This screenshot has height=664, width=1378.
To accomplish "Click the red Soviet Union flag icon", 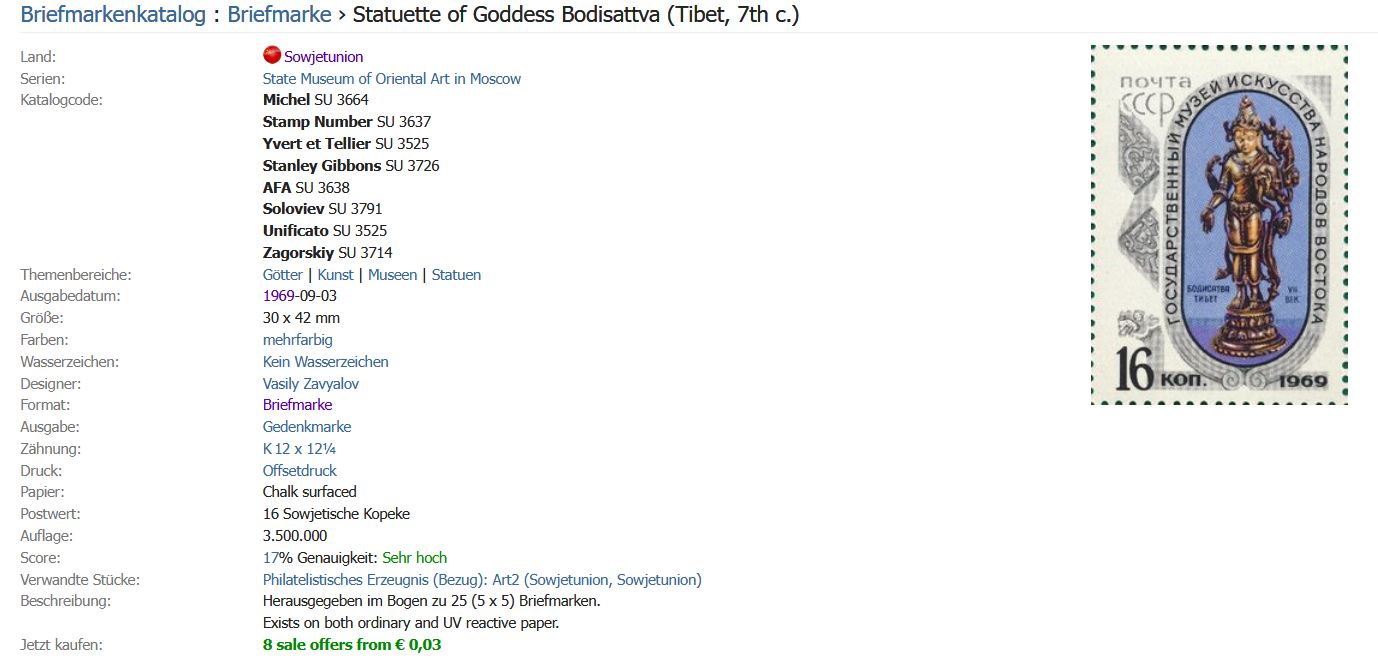I will [271, 56].
